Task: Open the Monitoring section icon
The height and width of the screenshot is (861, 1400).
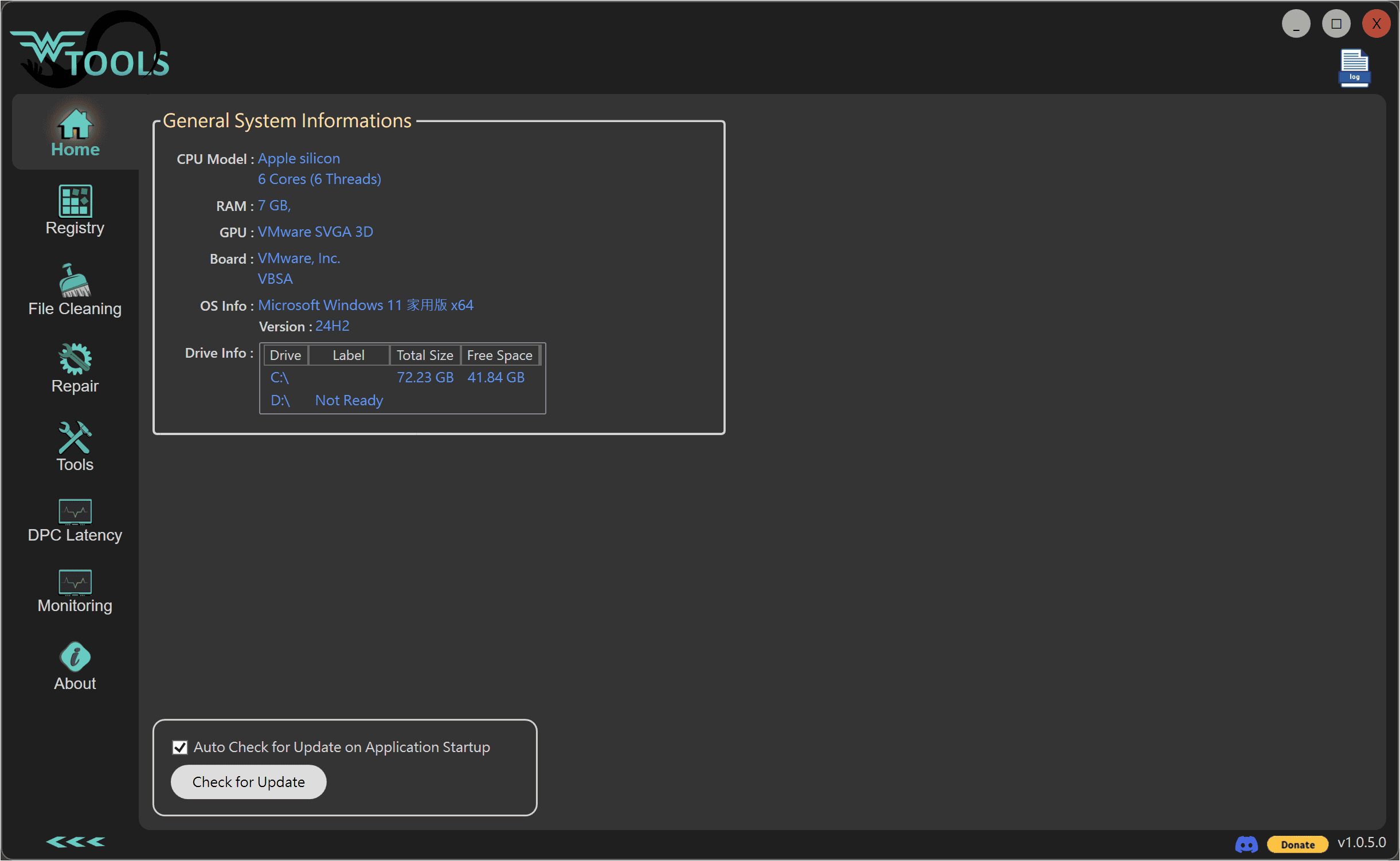Action: (x=75, y=582)
